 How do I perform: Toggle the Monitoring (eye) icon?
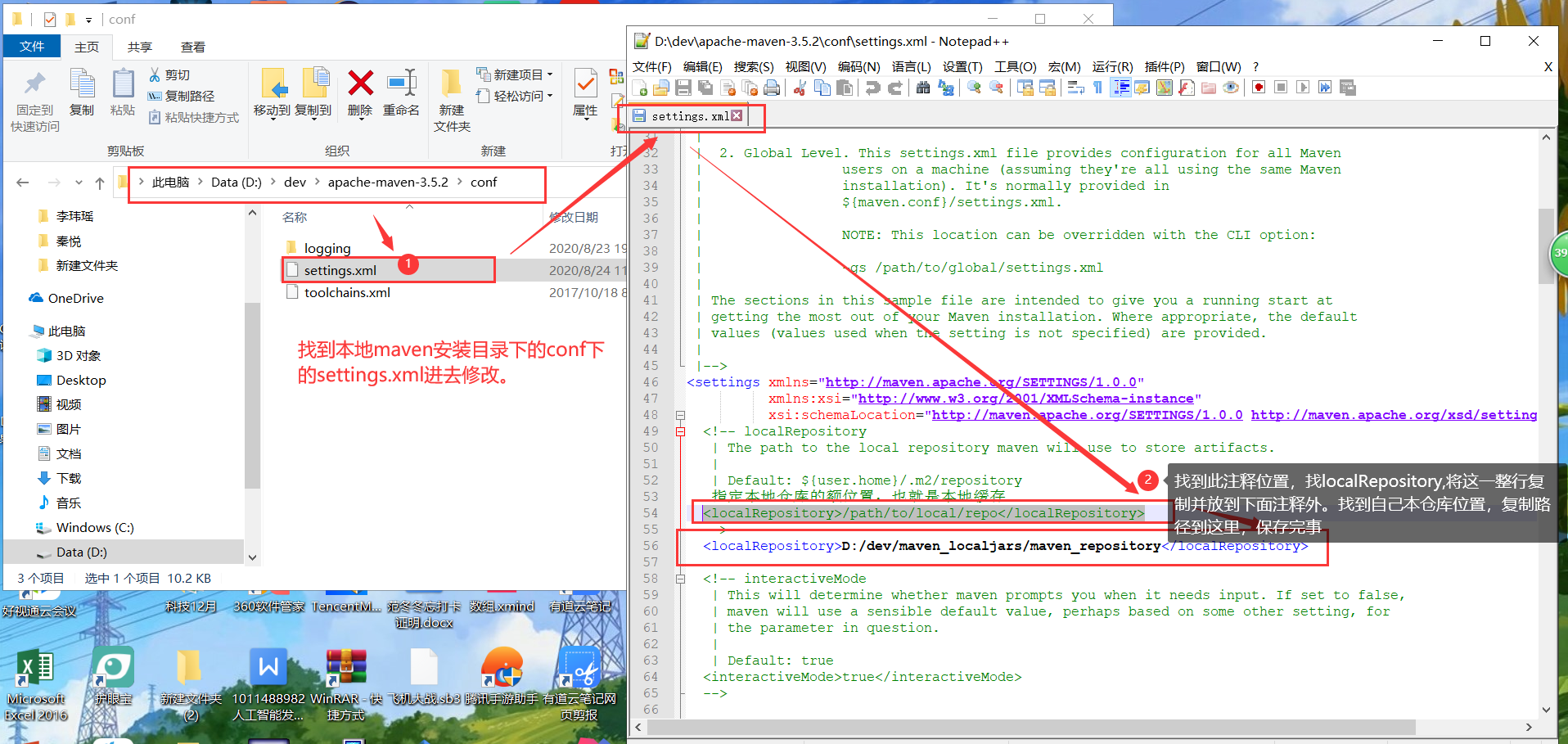coord(1231,88)
